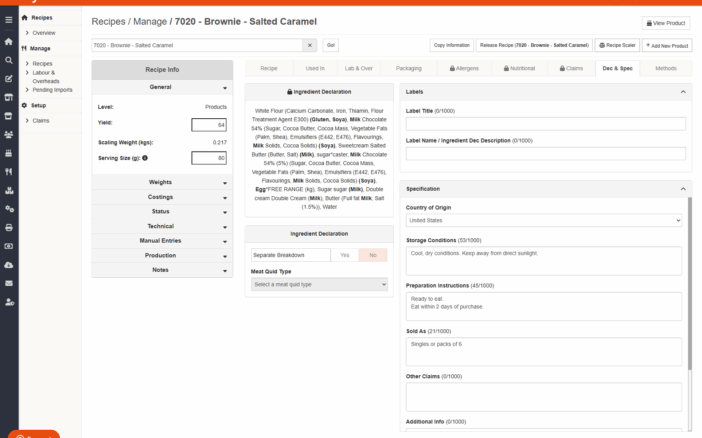Expand the Costings section

click(x=162, y=197)
